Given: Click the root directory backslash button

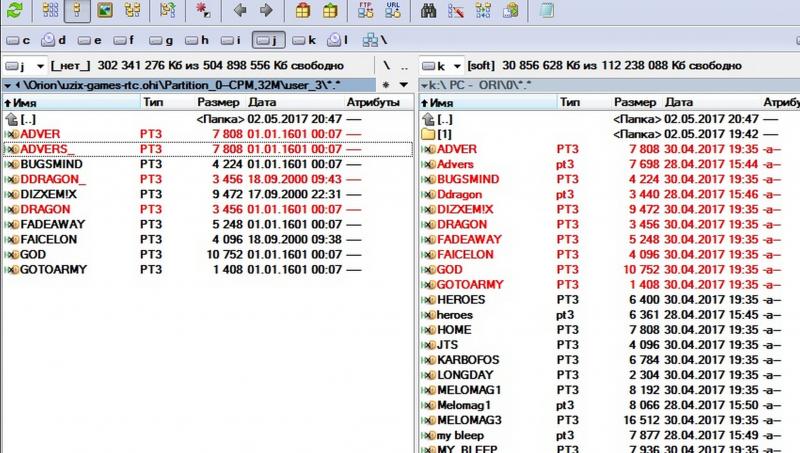Looking at the screenshot, I should 388,65.
